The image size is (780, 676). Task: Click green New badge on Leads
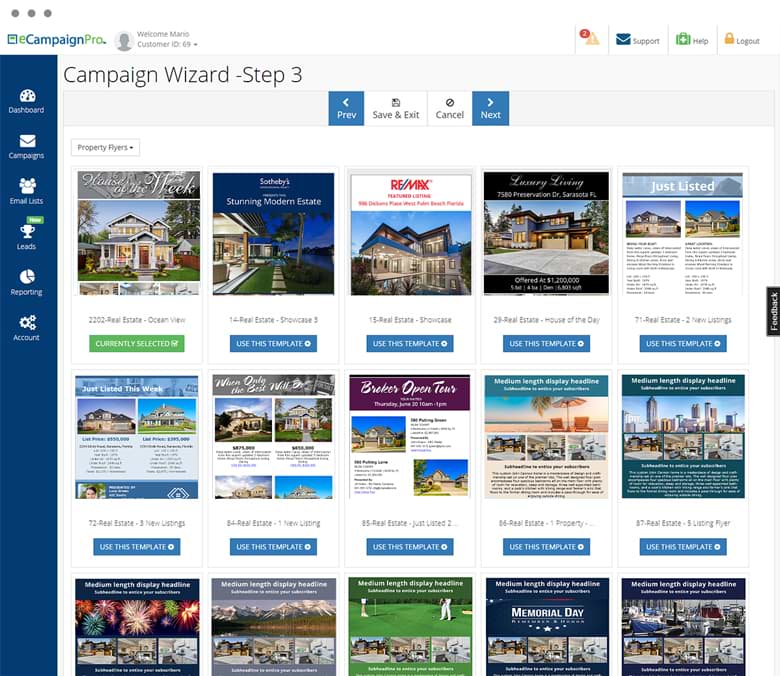pos(35,220)
